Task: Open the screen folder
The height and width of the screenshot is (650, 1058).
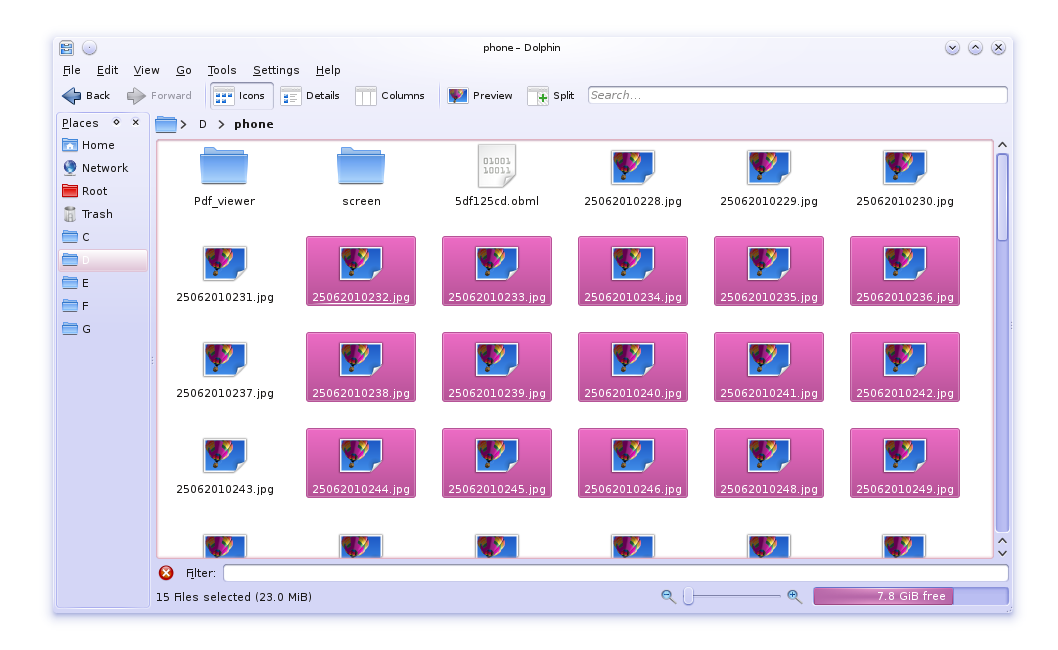Action: tap(361, 177)
